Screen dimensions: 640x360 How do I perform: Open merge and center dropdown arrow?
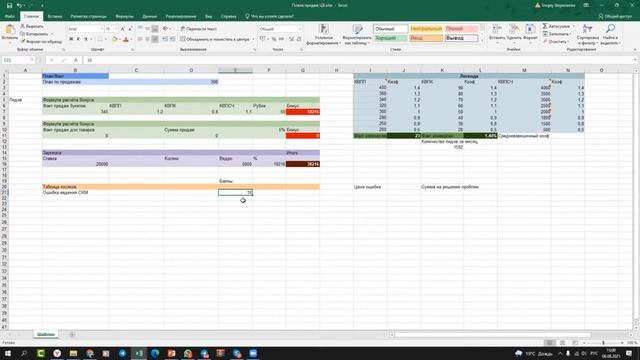pos(253,39)
